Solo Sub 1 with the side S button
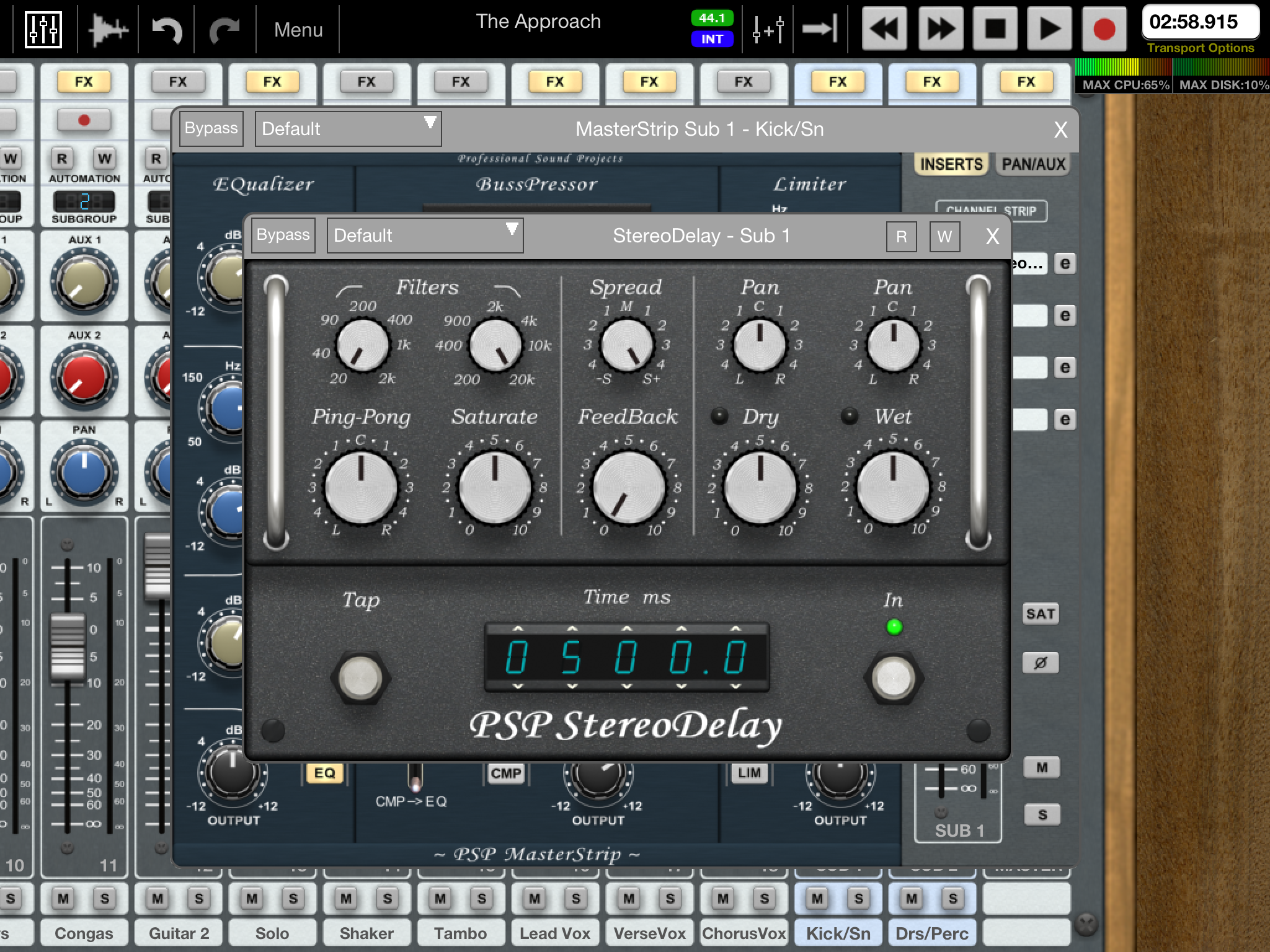The width and height of the screenshot is (1270, 952). coord(1042,814)
